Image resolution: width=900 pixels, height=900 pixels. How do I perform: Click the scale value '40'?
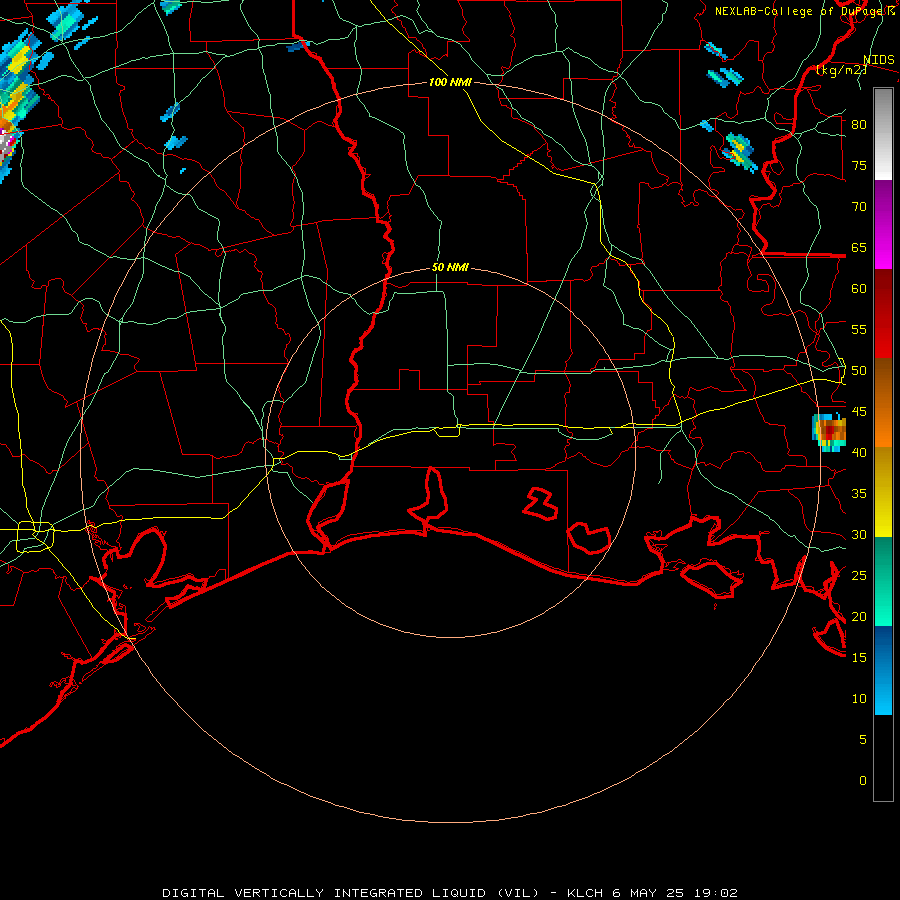(859, 453)
